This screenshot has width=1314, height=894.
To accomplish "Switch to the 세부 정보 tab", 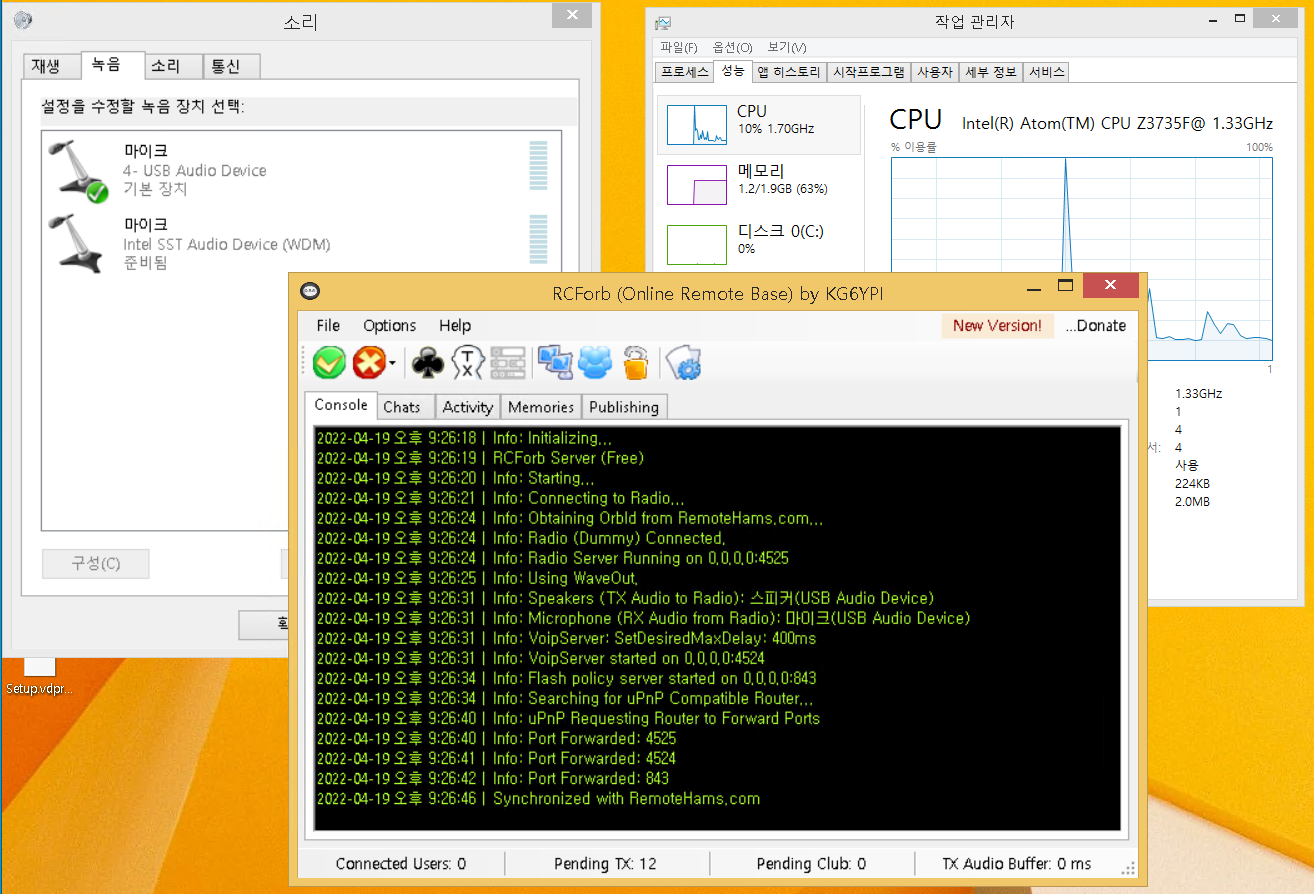I will coord(992,72).
